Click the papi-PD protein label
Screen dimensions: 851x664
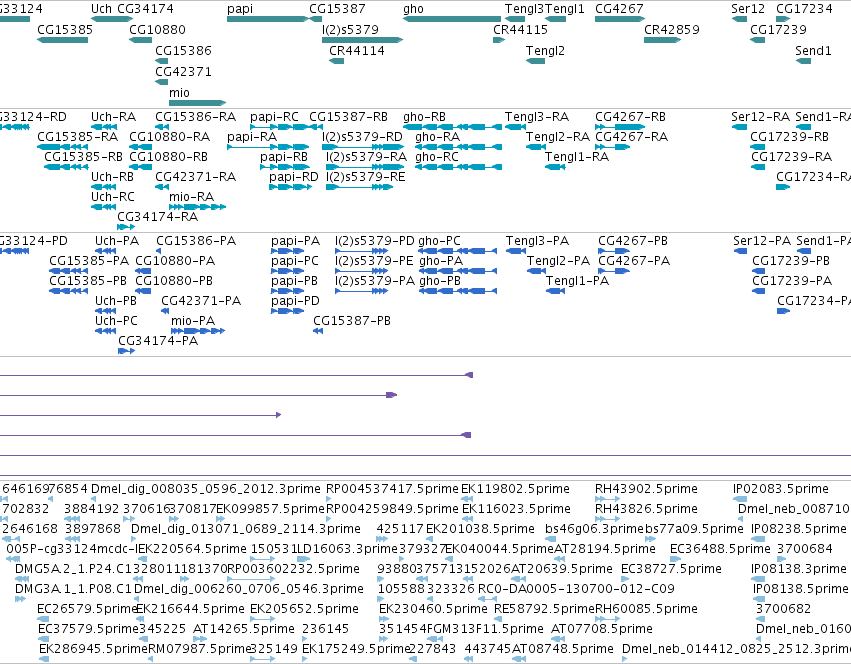coord(295,301)
